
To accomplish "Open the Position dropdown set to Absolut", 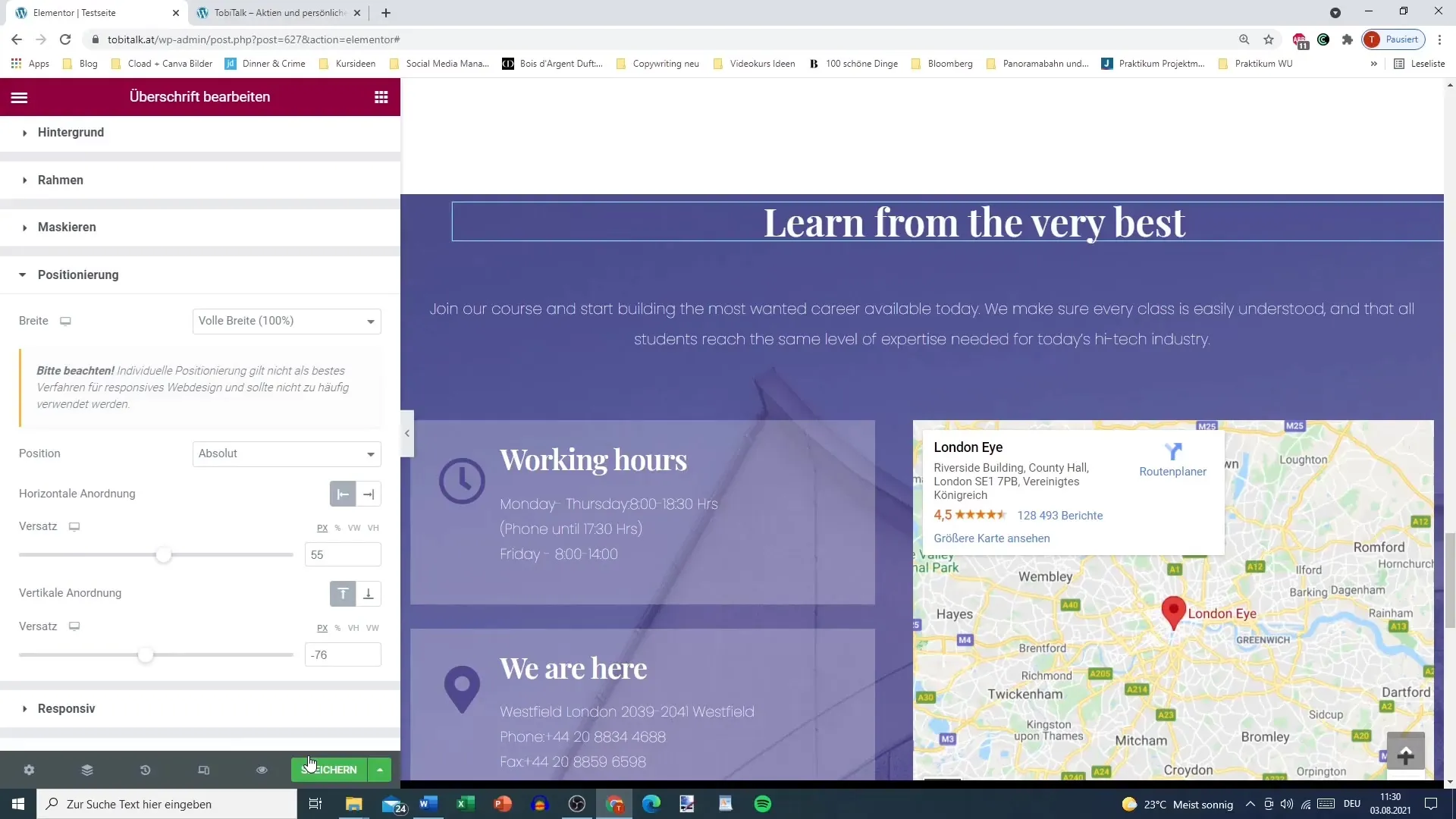I will coord(287,453).
